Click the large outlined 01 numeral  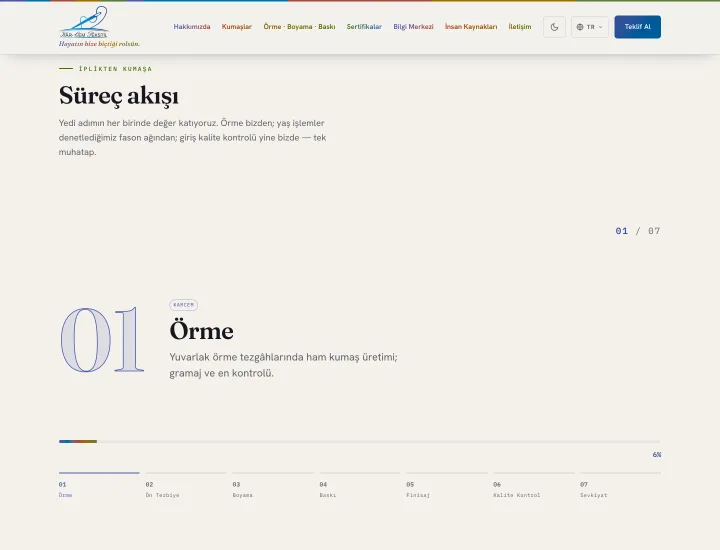[102, 340]
